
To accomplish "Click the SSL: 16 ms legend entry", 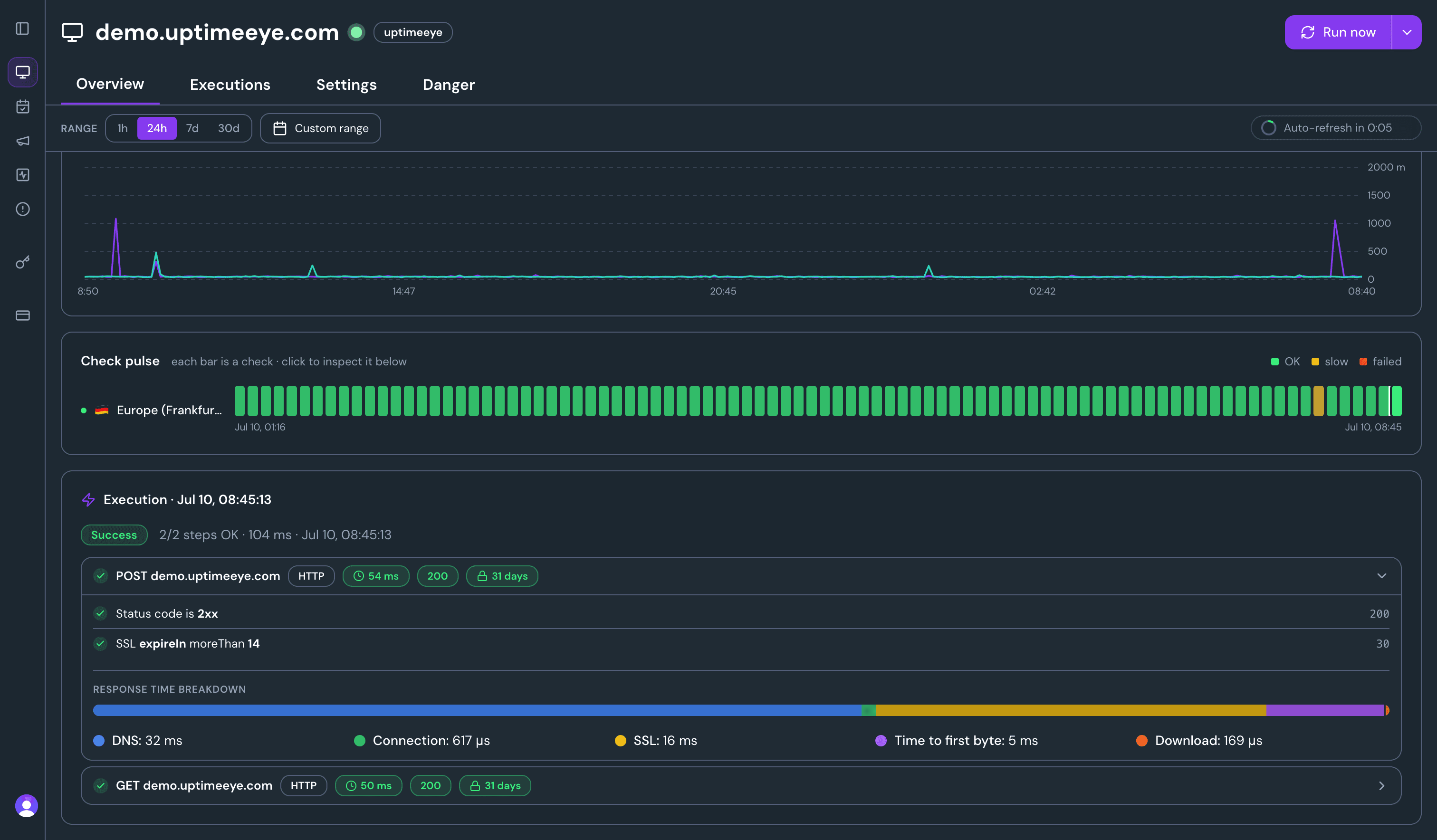I will (x=656, y=740).
